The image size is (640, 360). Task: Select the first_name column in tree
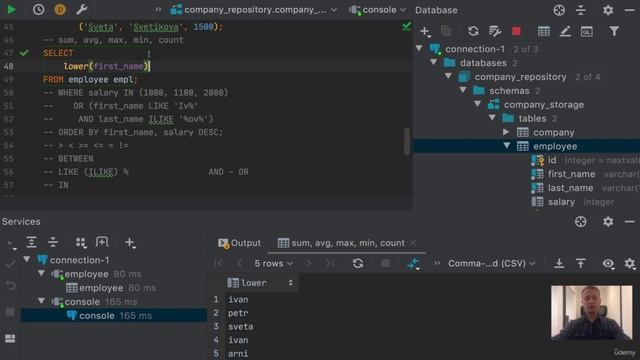(x=571, y=174)
